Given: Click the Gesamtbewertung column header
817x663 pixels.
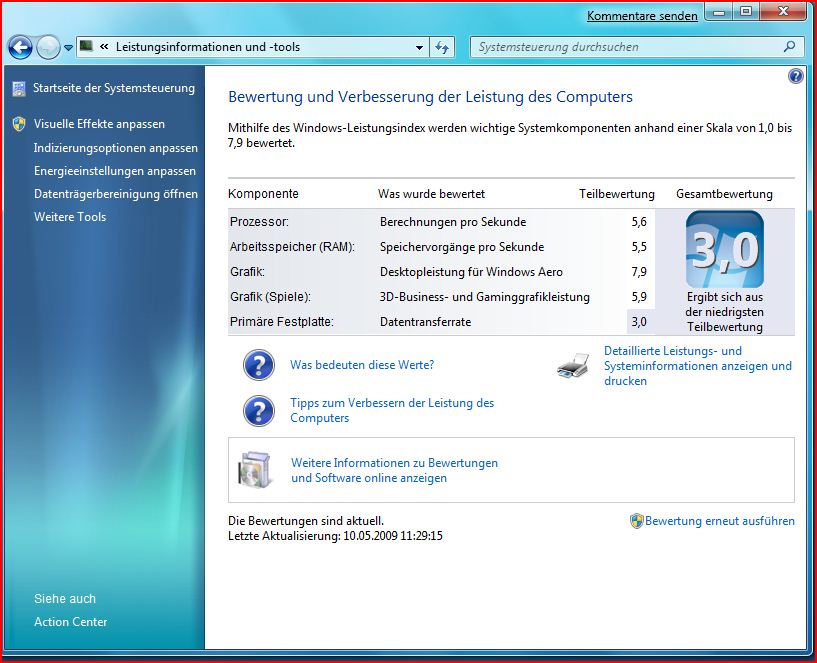Looking at the screenshot, I should coord(724,194).
